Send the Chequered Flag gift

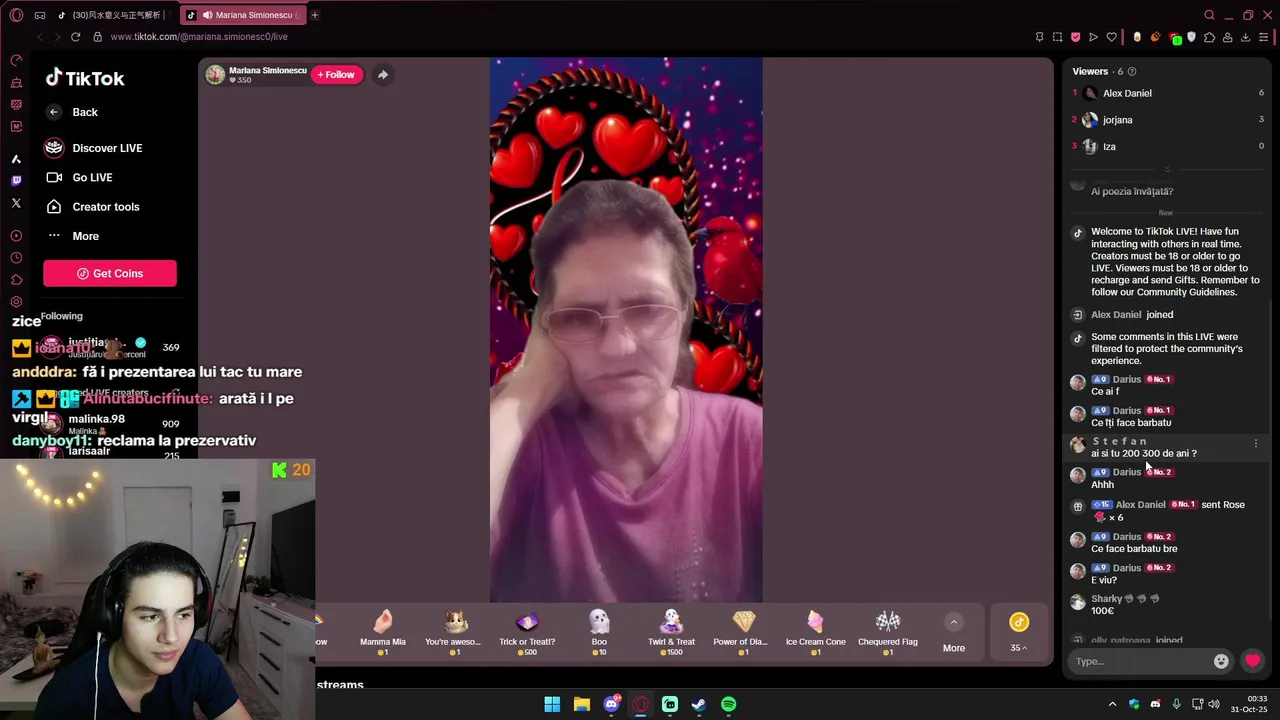888,632
